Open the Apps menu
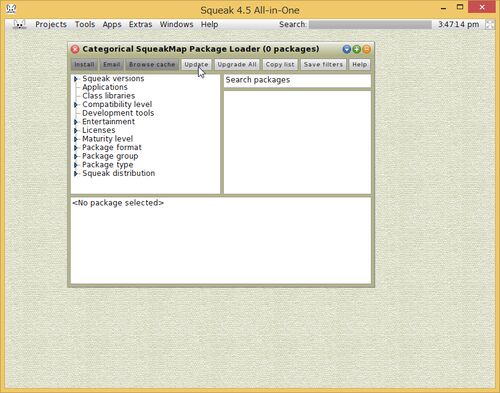Viewport: 500px width, 393px height. point(112,24)
